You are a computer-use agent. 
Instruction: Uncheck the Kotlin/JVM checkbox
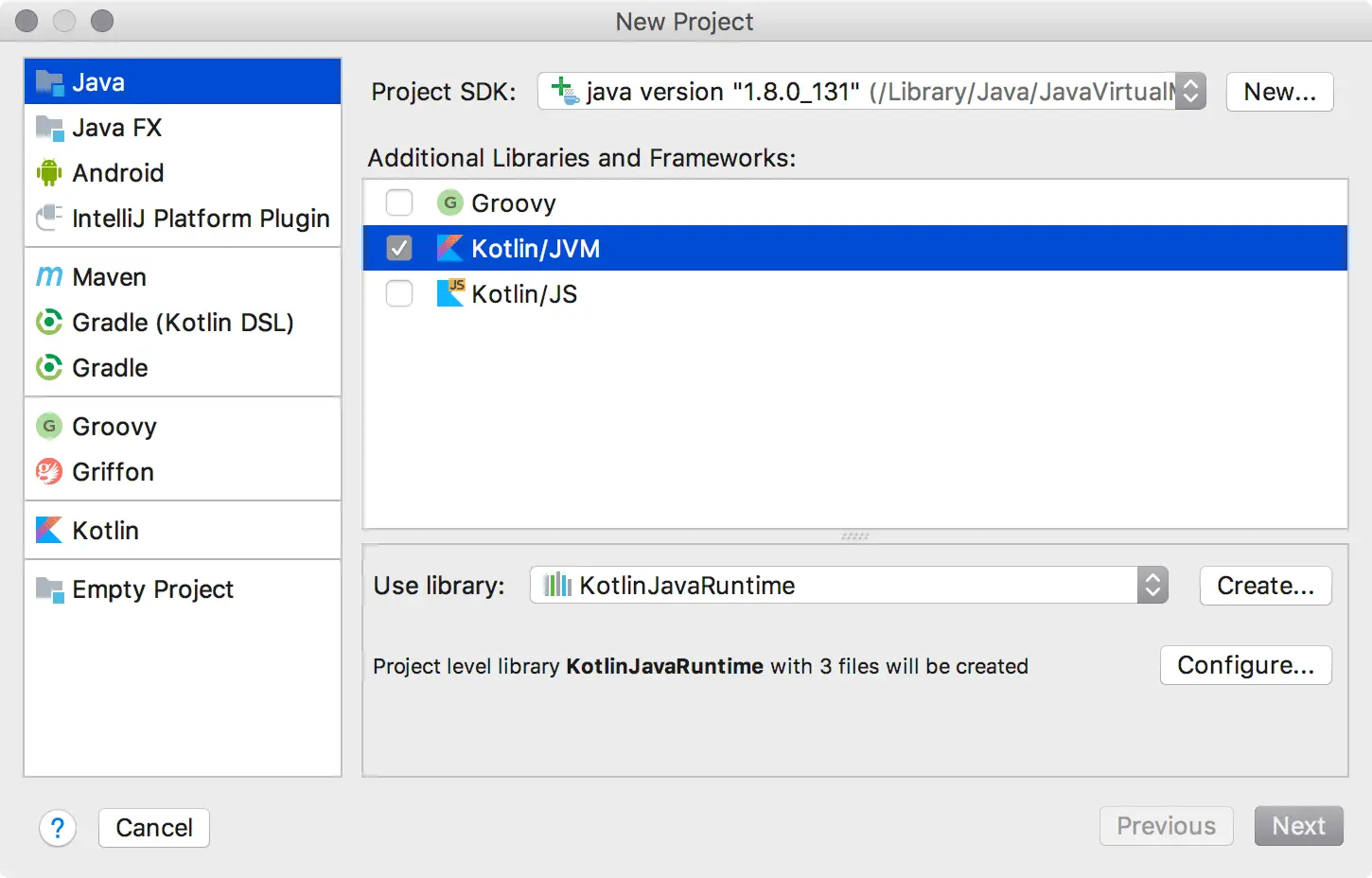tap(399, 248)
